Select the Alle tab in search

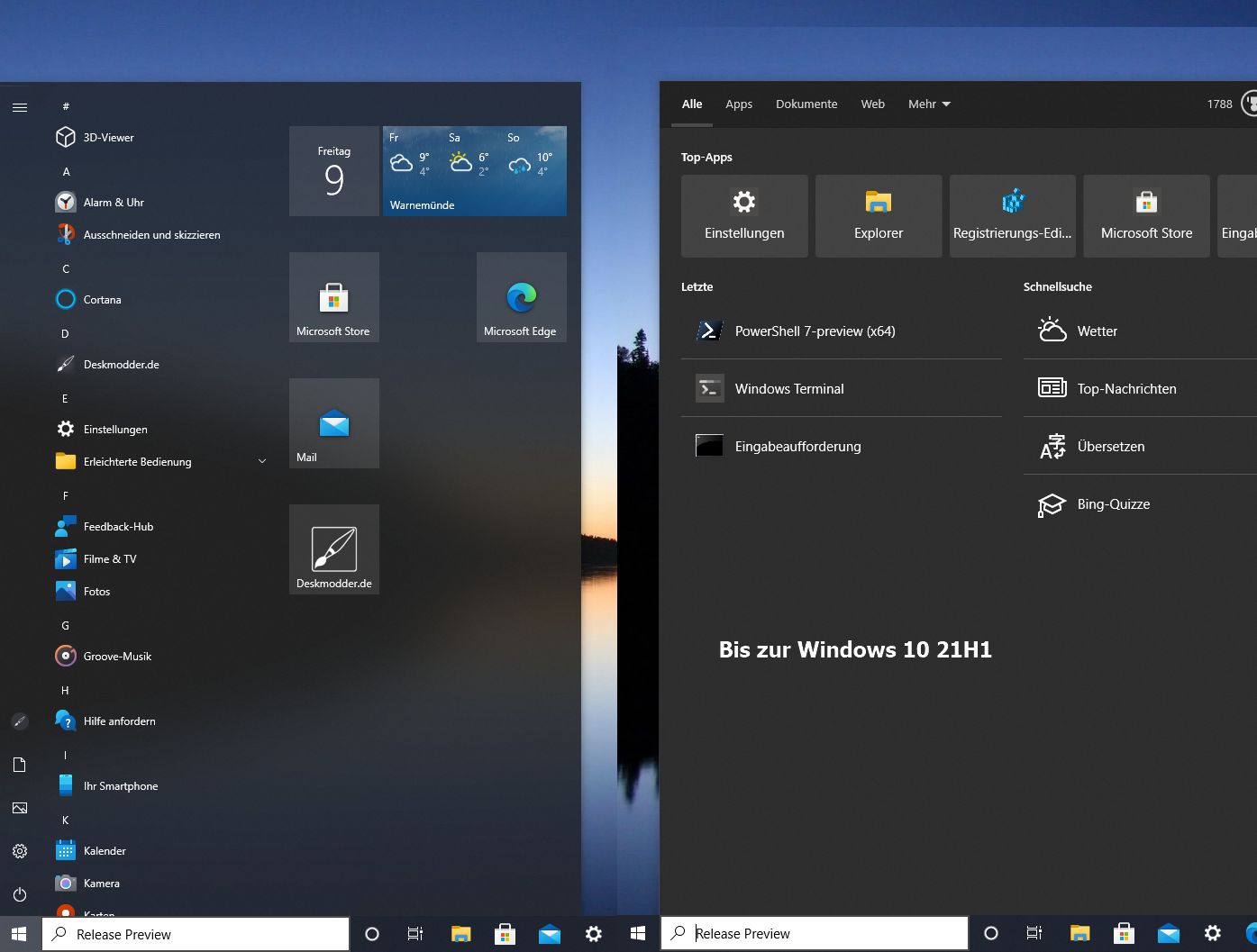pos(692,104)
